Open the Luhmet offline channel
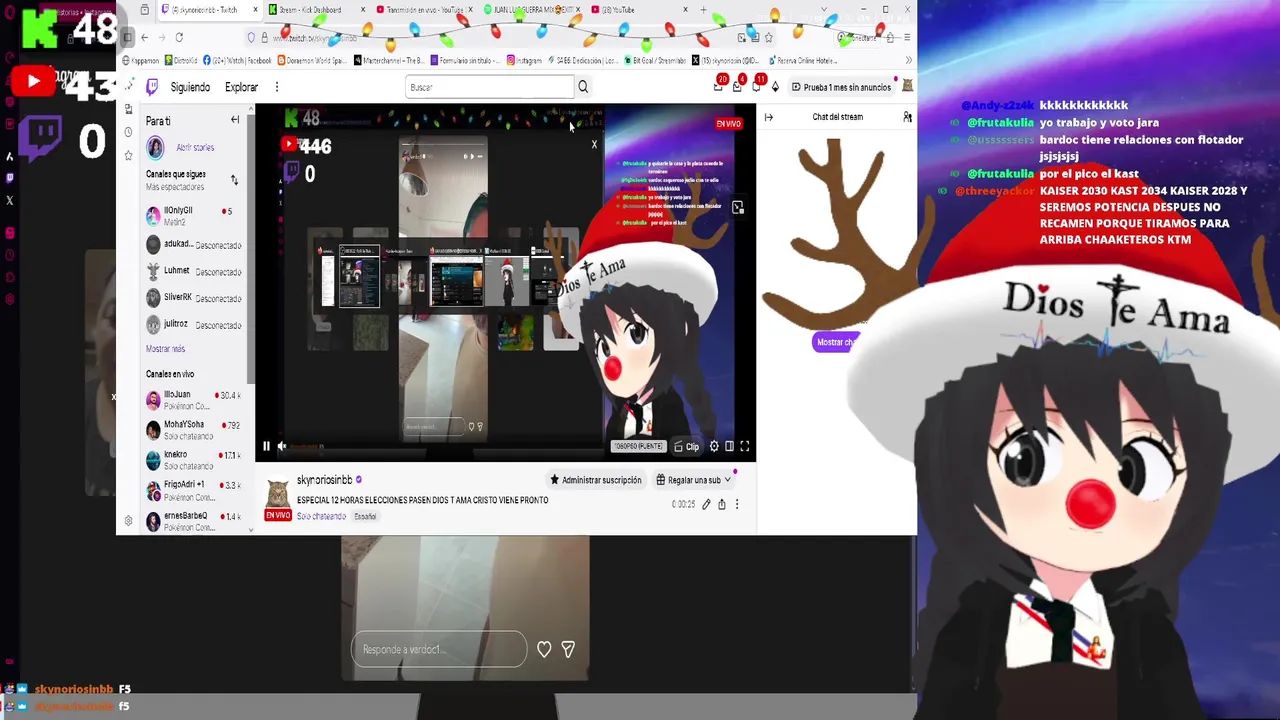The image size is (1280, 720). pyautogui.click(x=193, y=271)
